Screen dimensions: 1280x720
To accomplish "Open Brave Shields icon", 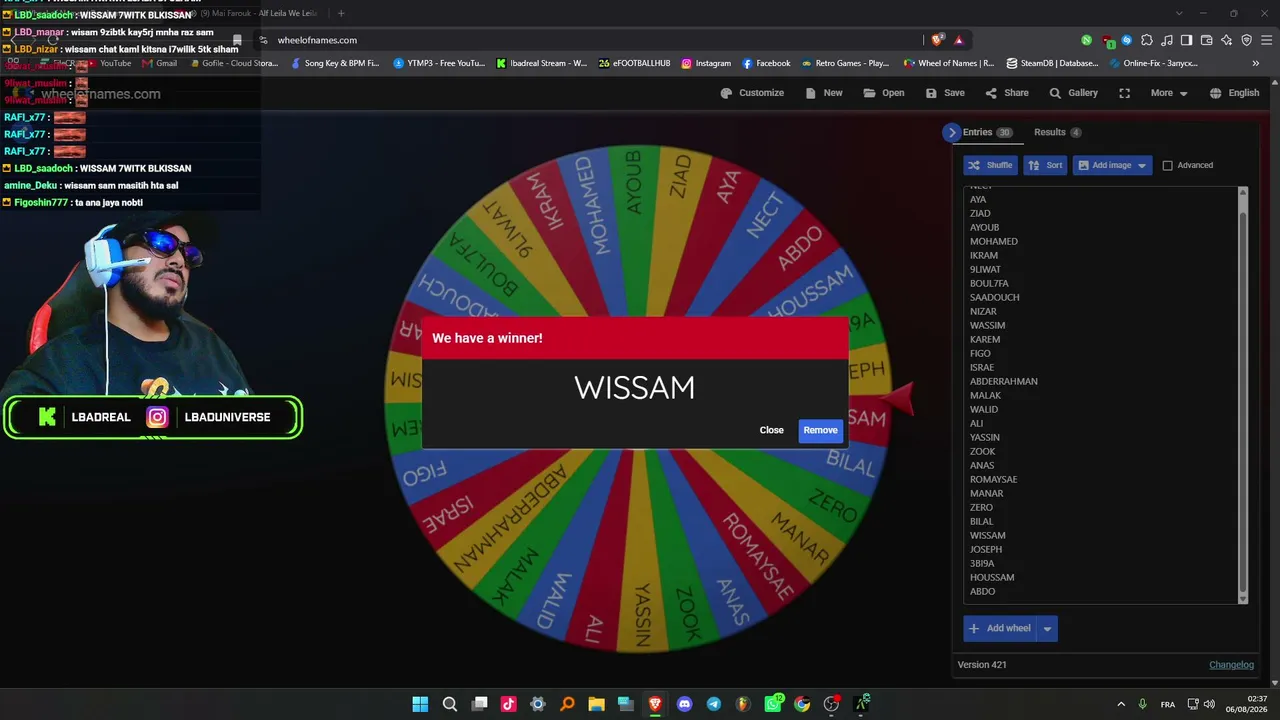I will [937, 40].
